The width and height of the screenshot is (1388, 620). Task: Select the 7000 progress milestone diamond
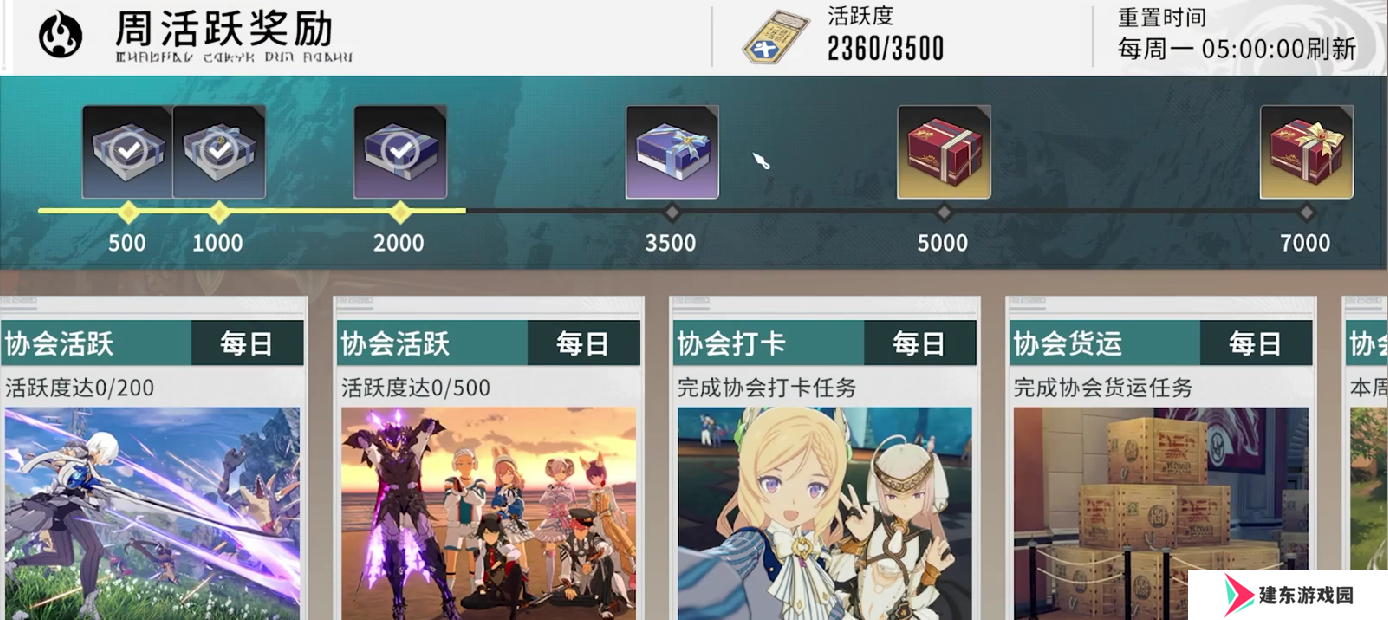click(1306, 212)
